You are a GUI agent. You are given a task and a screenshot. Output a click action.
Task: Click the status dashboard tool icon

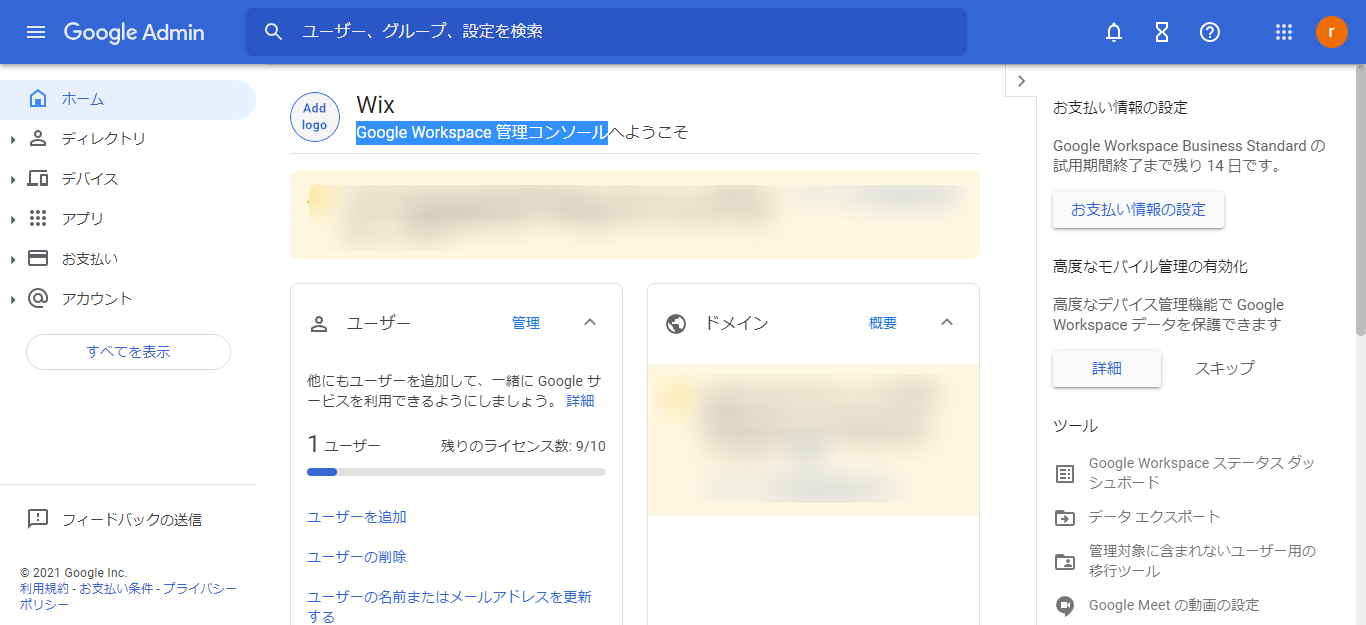(1065, 473)
